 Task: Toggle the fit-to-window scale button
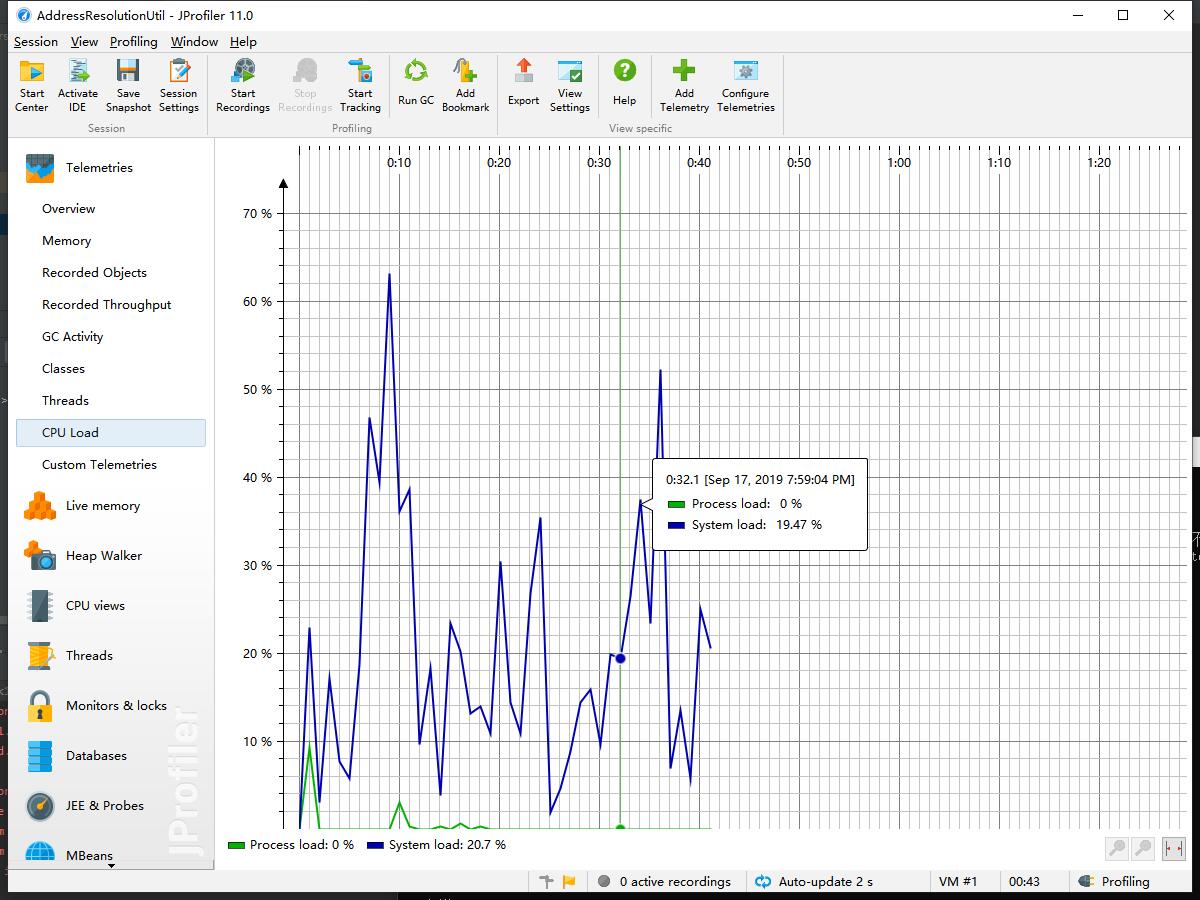coord(1173,848)
